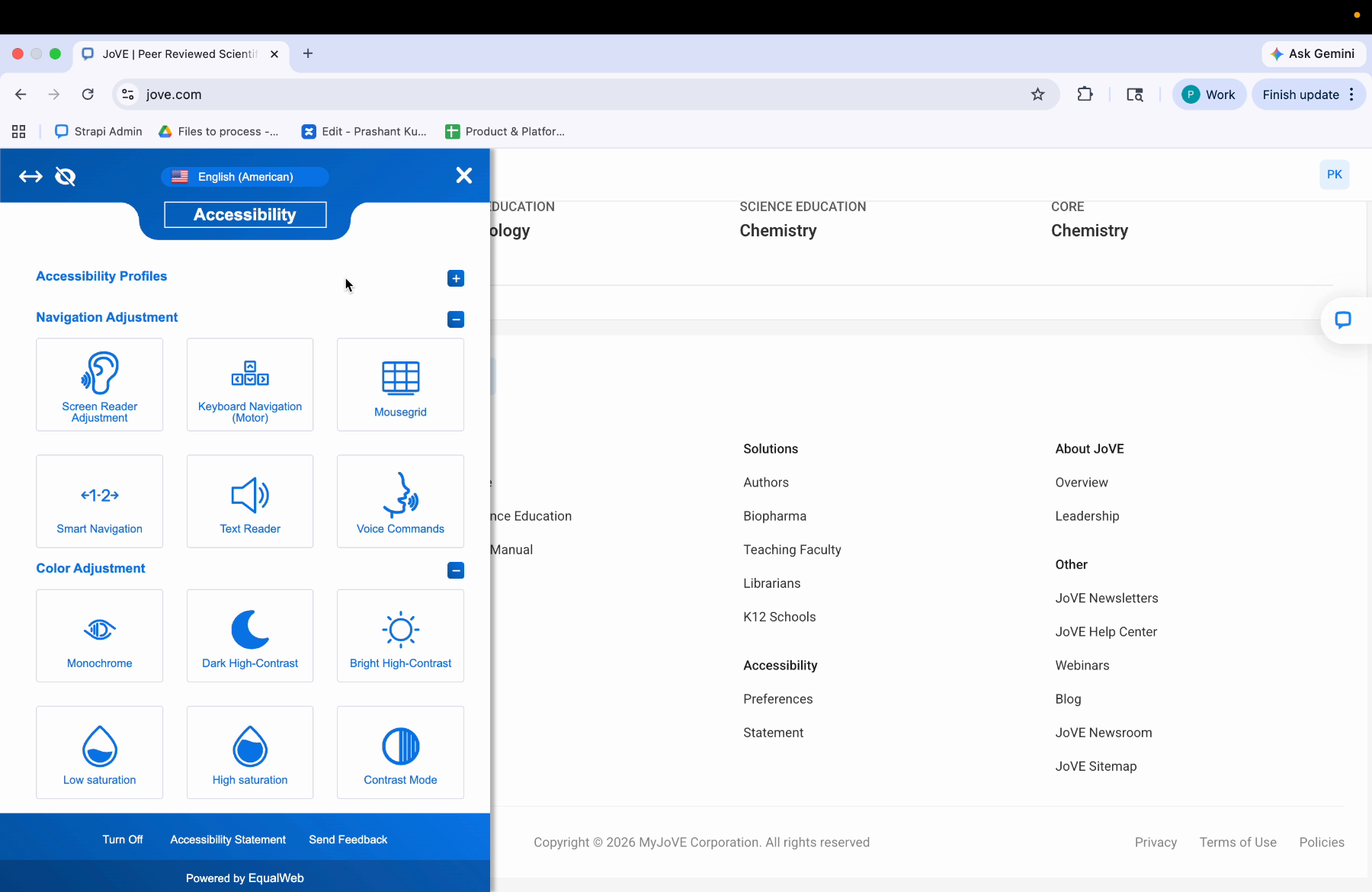
Task: Open the Terms of Use link
Action: point(1238,842)
